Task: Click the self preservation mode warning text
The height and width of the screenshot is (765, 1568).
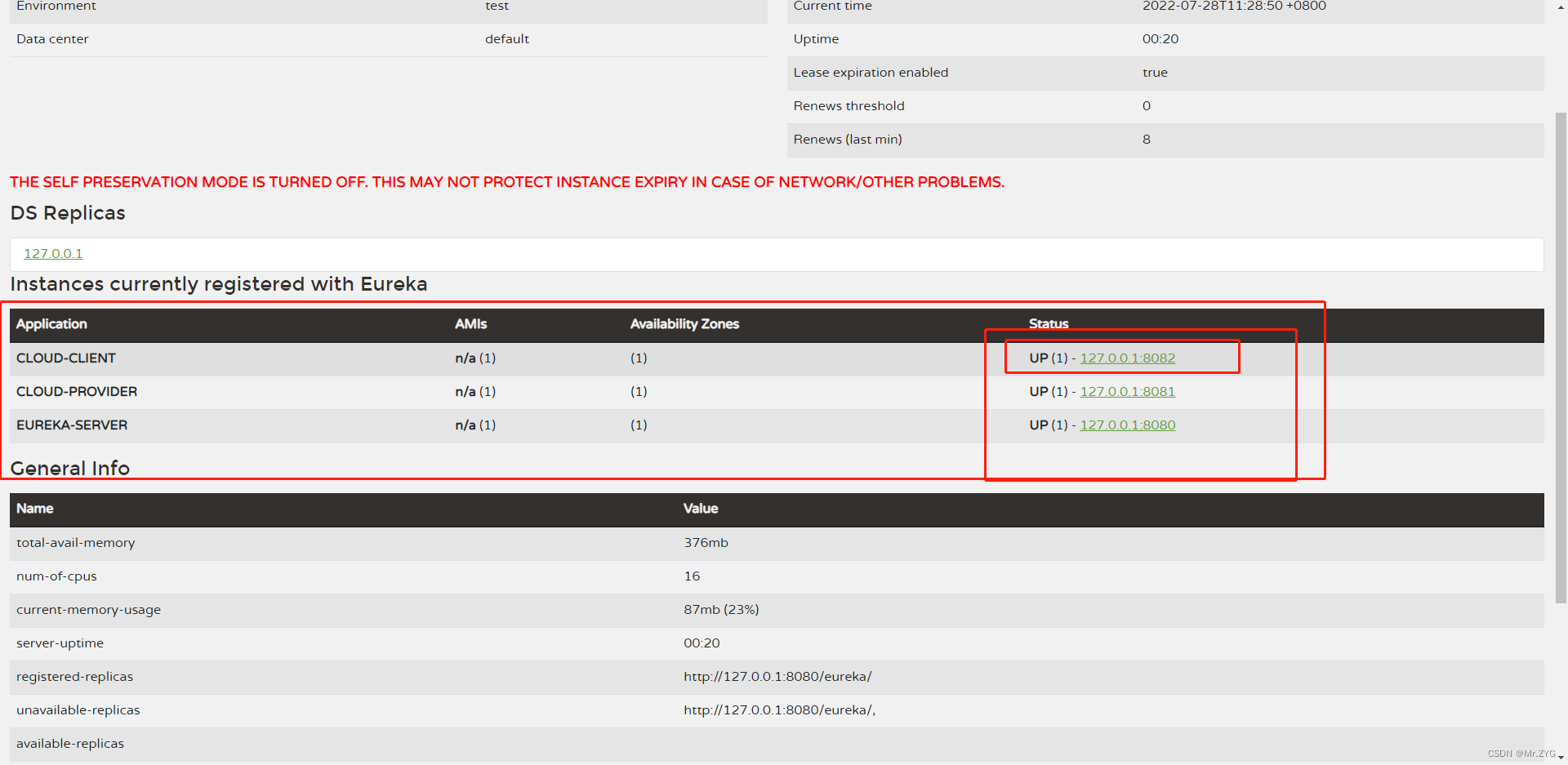Action: (x=507, y=182)
